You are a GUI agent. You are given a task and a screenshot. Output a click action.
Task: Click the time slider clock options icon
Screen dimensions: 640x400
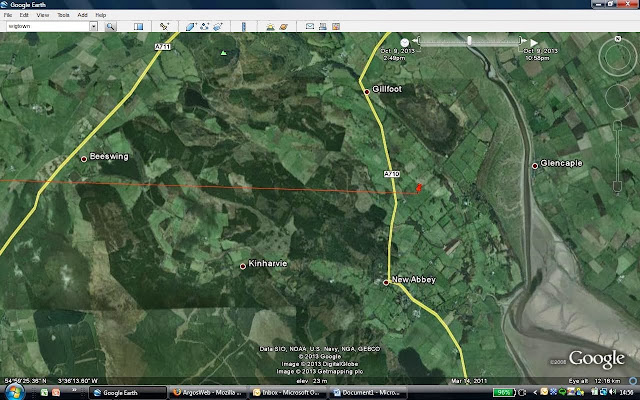pyautogui.click(x=404, y=42)
